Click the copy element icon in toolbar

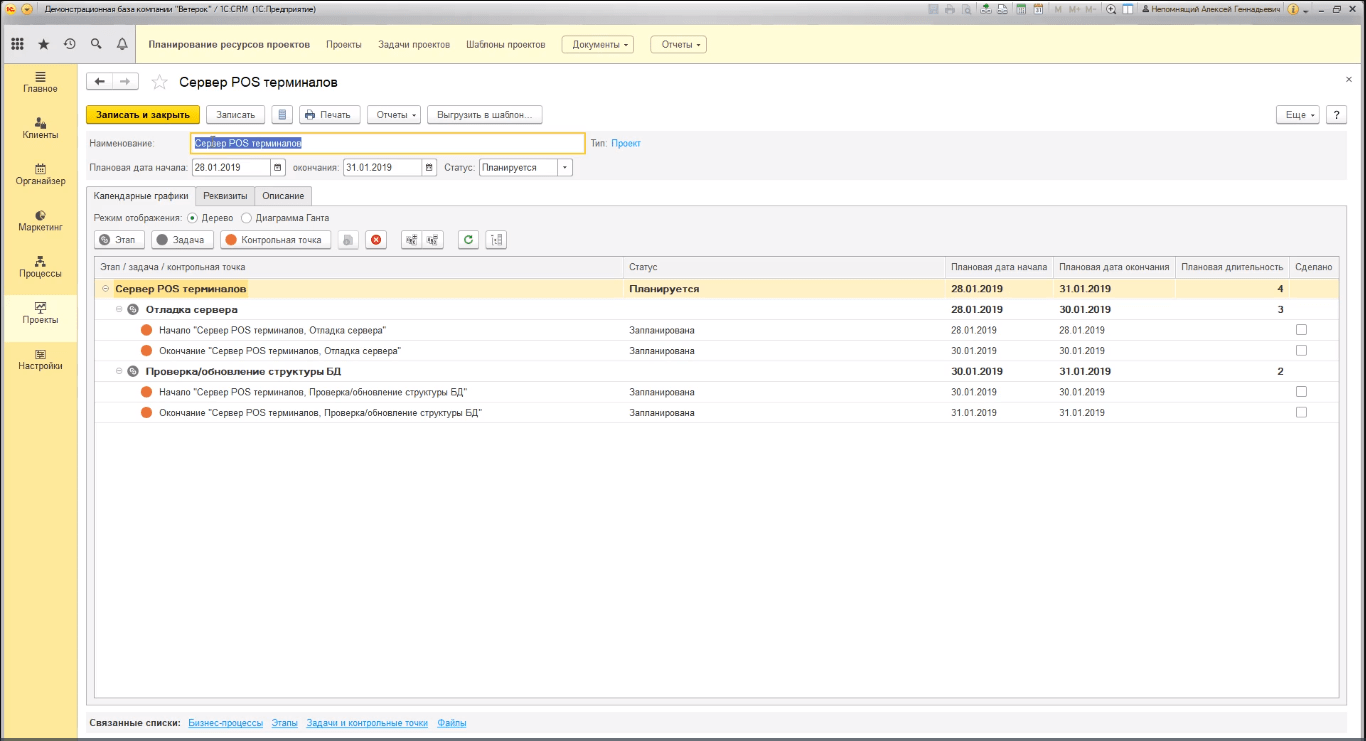[x=348, y=240]
